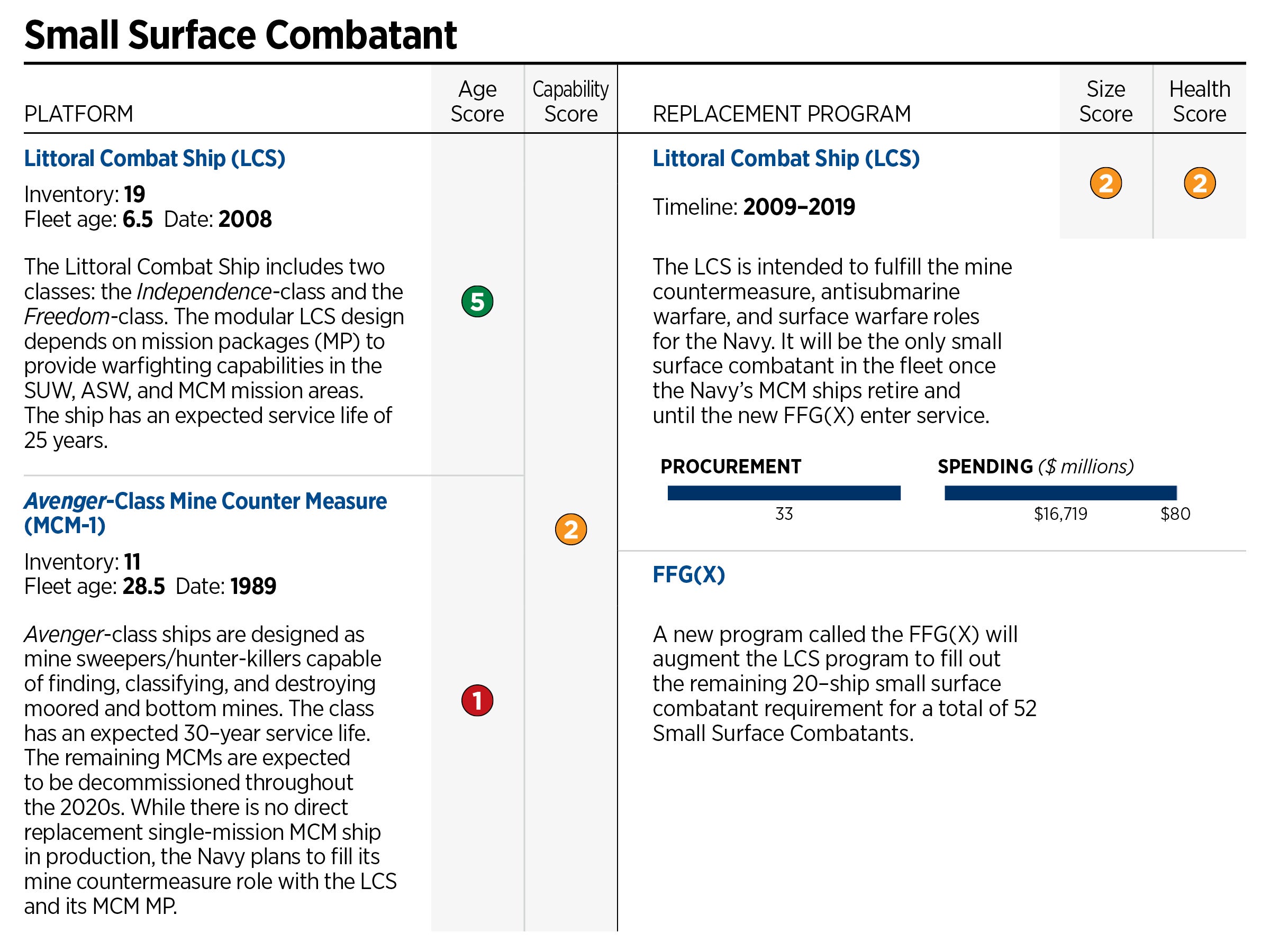Open the LCS heading under Platform column

tap(155, 158)
